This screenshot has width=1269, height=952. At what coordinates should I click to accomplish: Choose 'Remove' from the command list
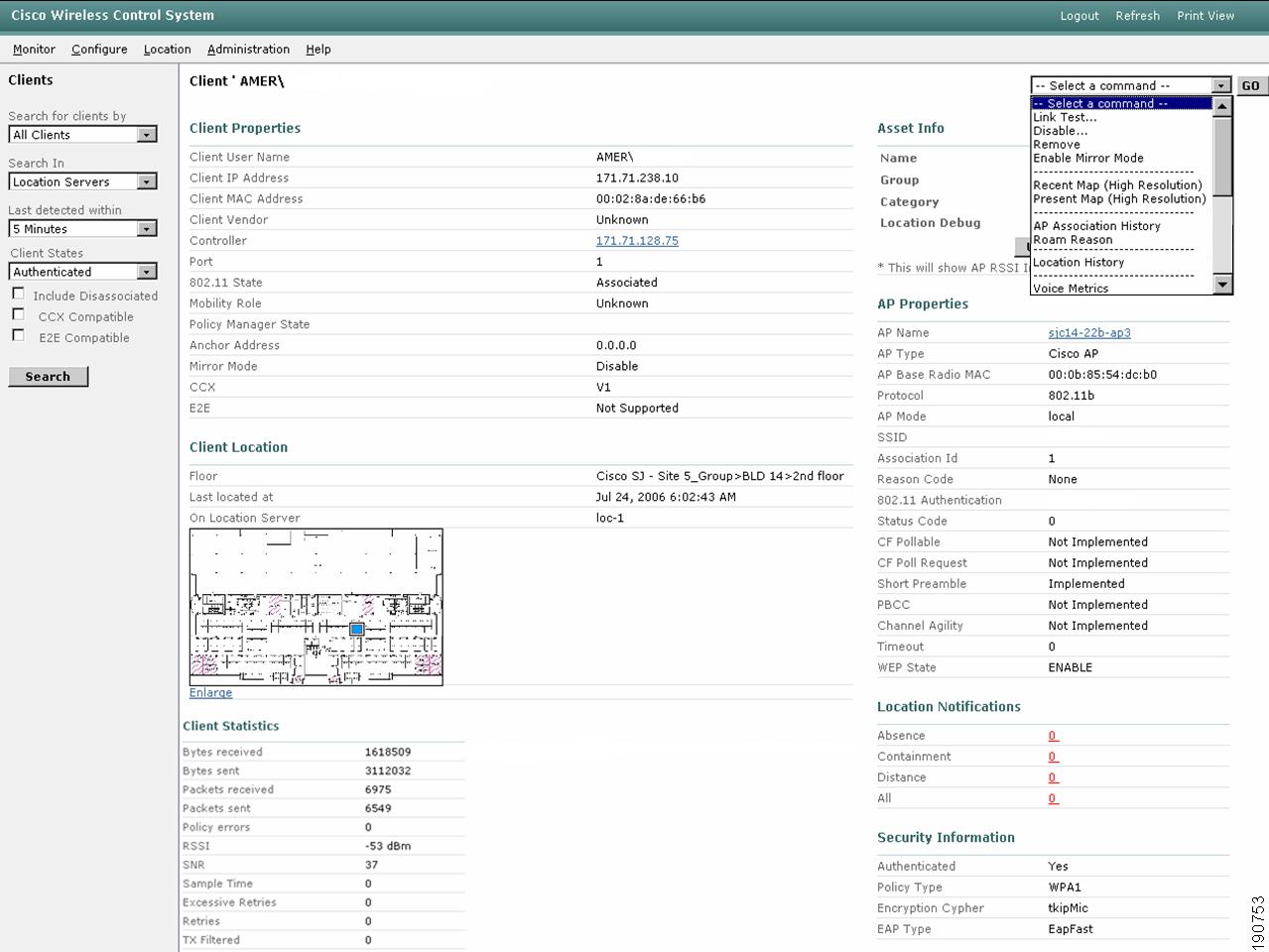tap(1057, 145)
